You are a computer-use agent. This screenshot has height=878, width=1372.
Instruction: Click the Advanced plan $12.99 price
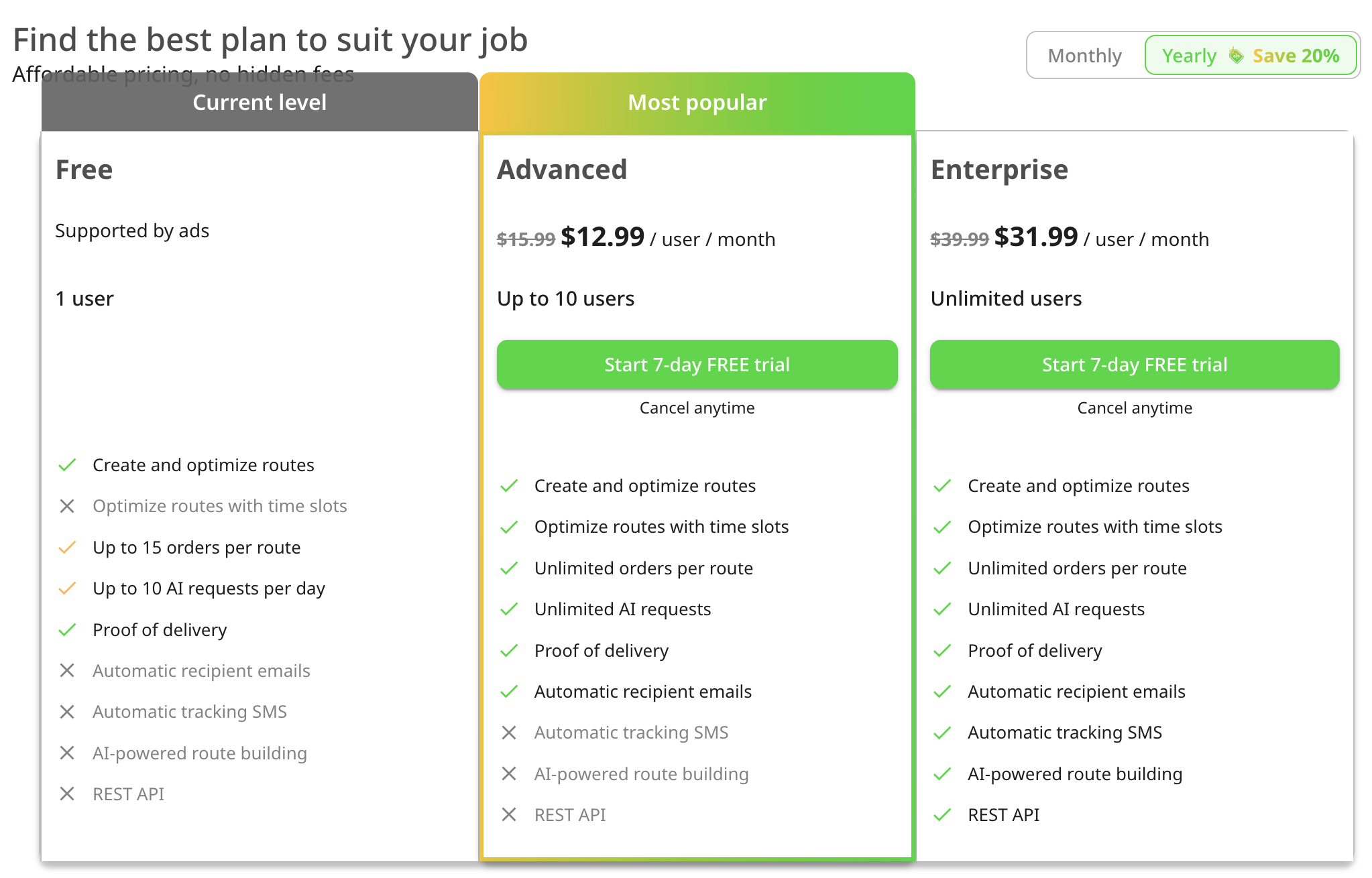[x=602, y=237]
